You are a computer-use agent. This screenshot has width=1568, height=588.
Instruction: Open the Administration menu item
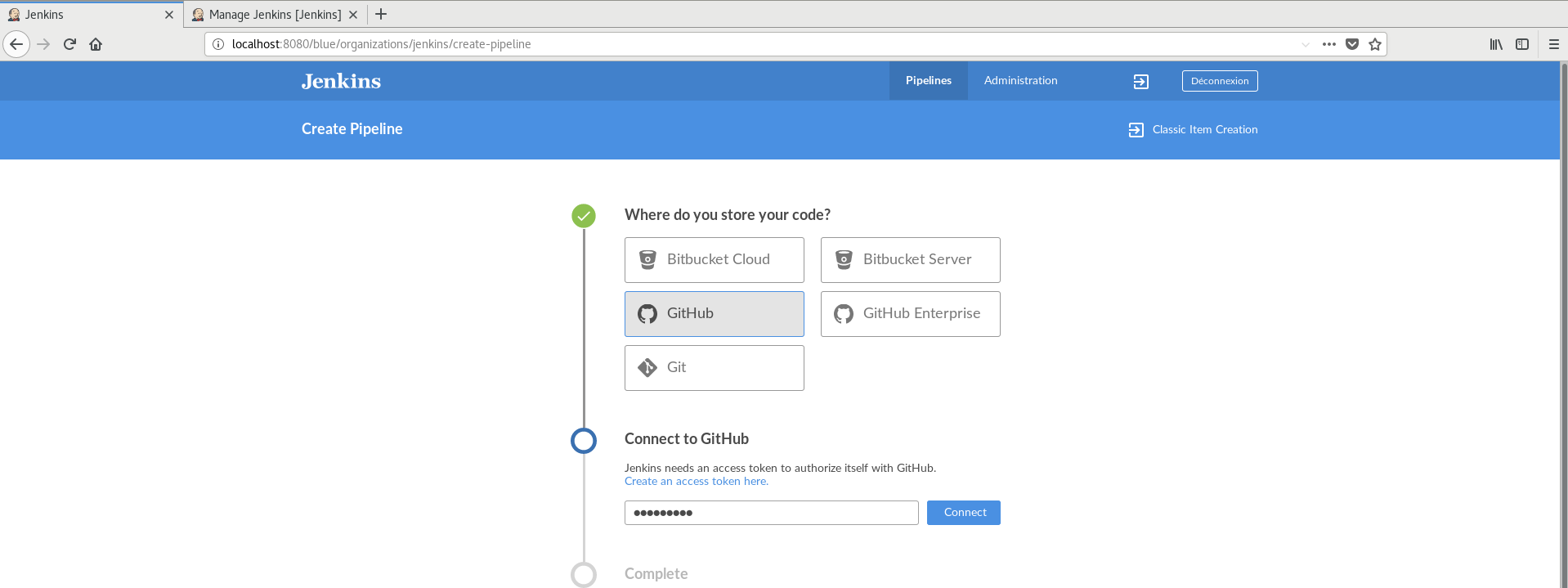click(1020, 80)
